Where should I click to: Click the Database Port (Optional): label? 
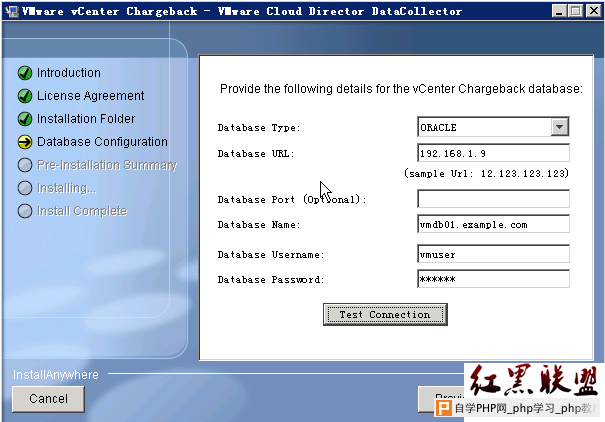[292, 199]
